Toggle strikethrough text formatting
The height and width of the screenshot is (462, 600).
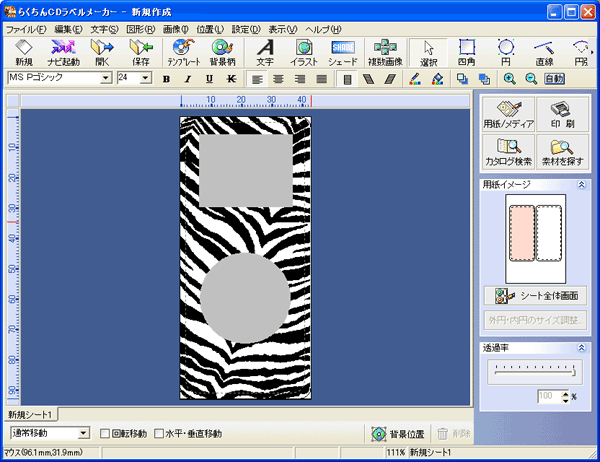click(x=231, y=79)
